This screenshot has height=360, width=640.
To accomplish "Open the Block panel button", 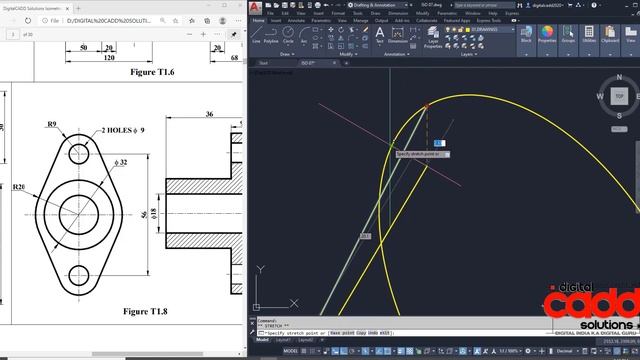I will pyautogui.click(x=526, y=34).
